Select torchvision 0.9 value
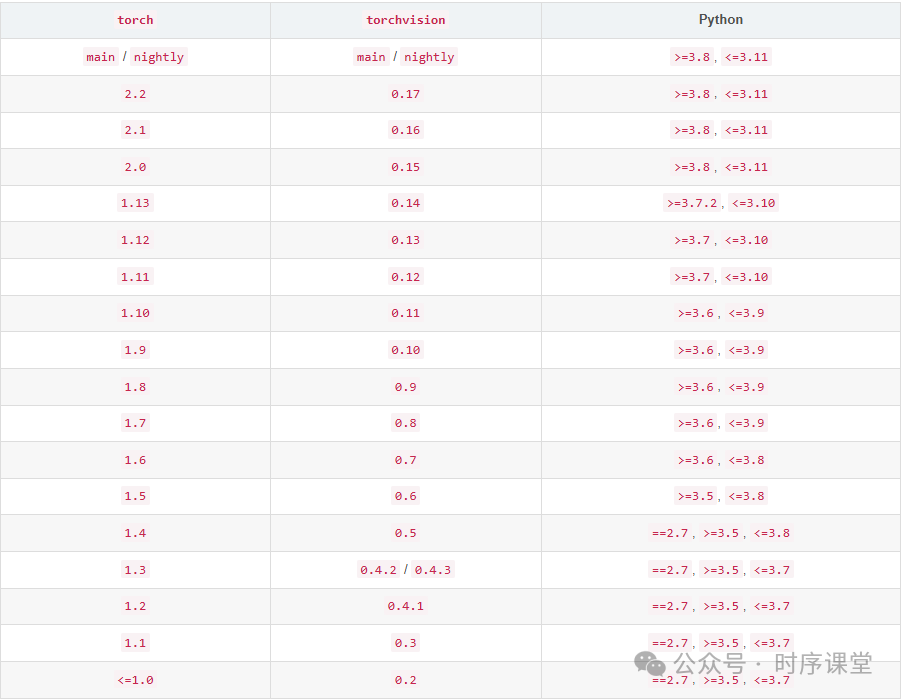 click(x=406, y=387)
